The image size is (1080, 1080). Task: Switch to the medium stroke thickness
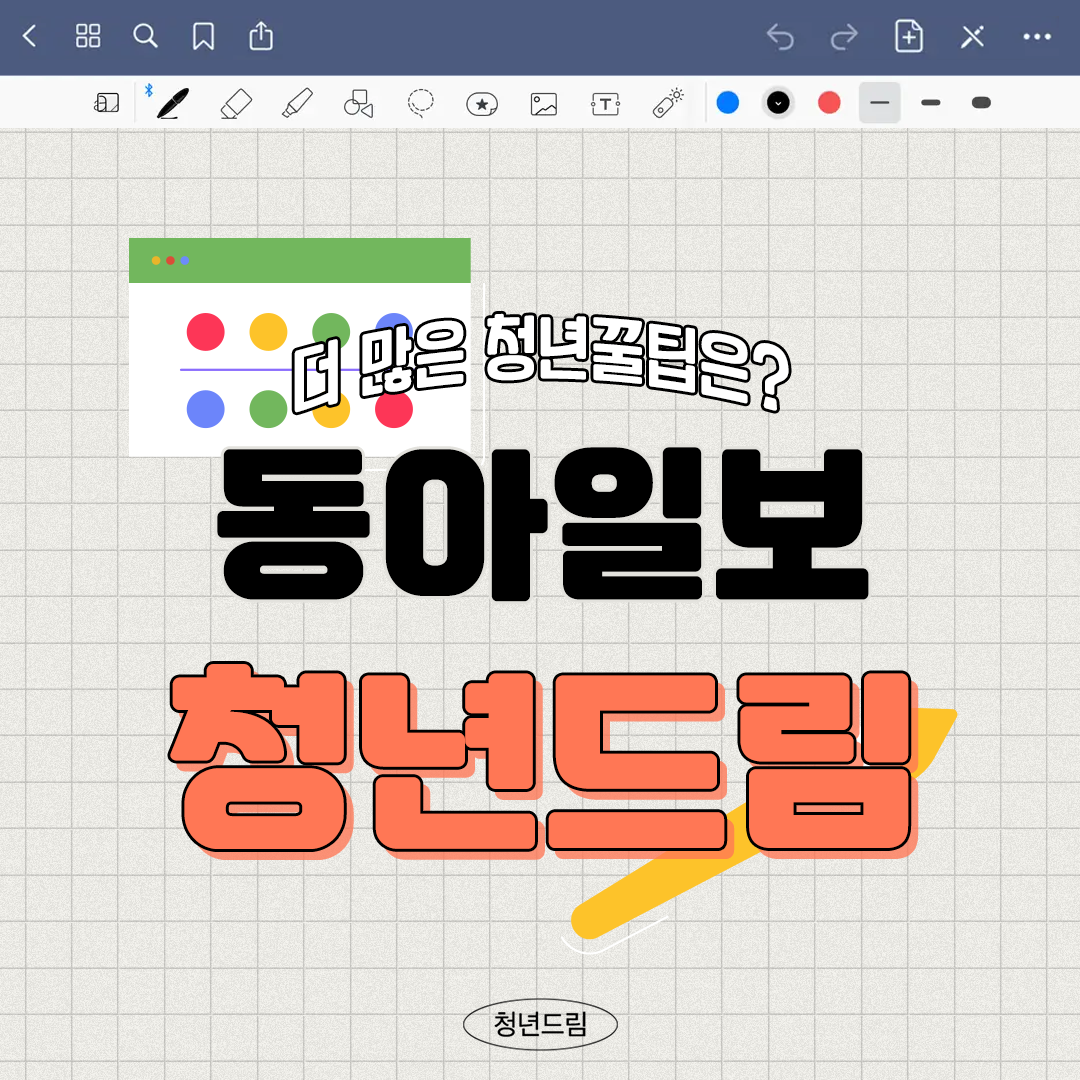(x=931, y=102)
